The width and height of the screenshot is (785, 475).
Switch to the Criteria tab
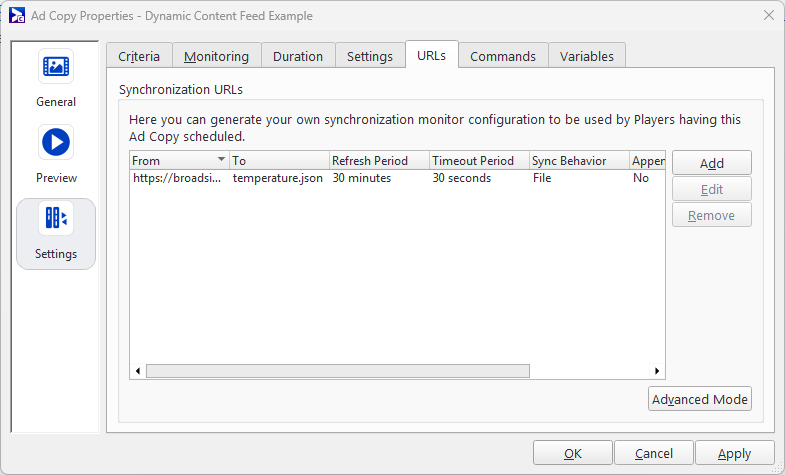click(x=139, y=56)
